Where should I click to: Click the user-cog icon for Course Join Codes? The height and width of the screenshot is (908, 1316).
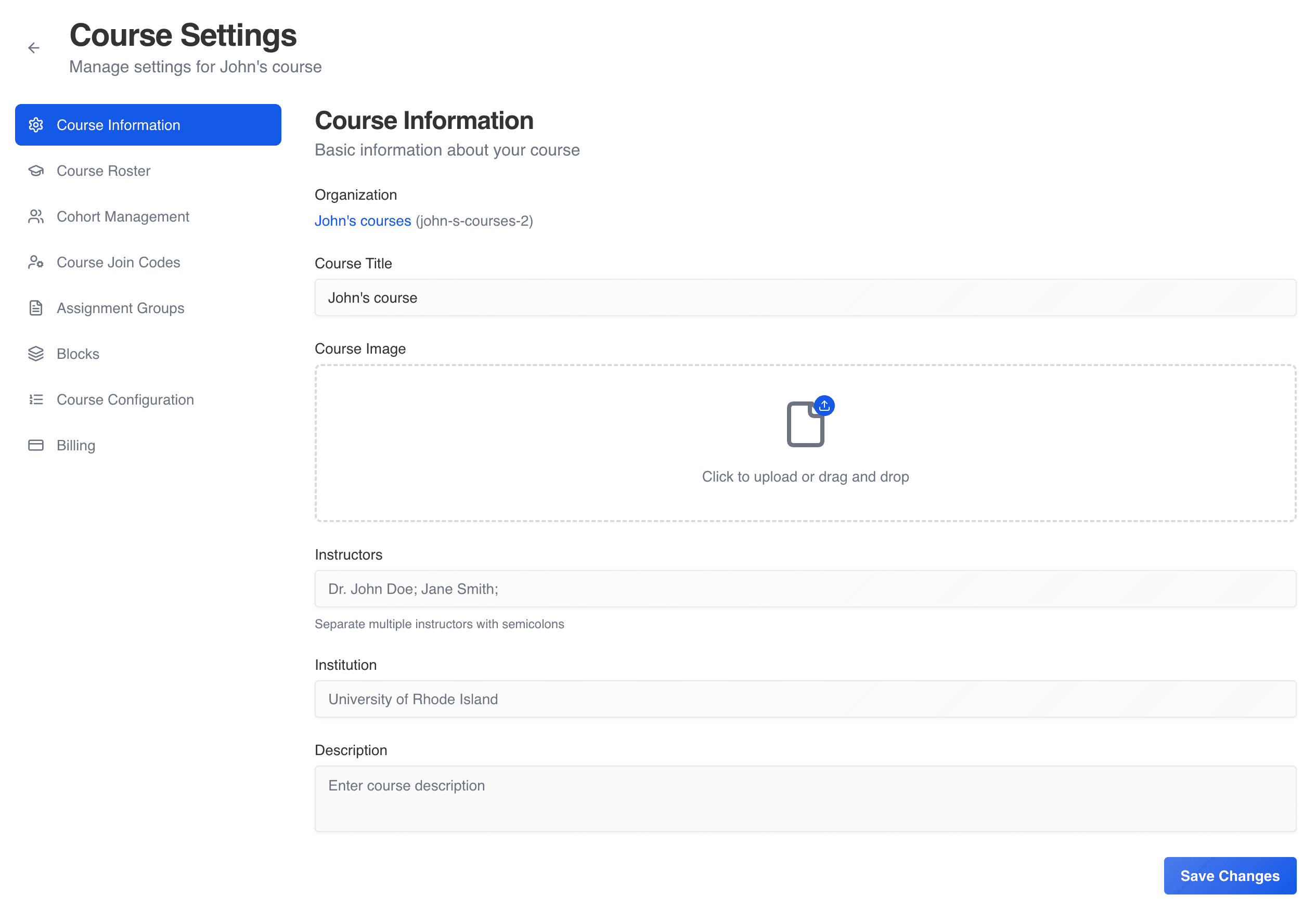pos(36,262)
